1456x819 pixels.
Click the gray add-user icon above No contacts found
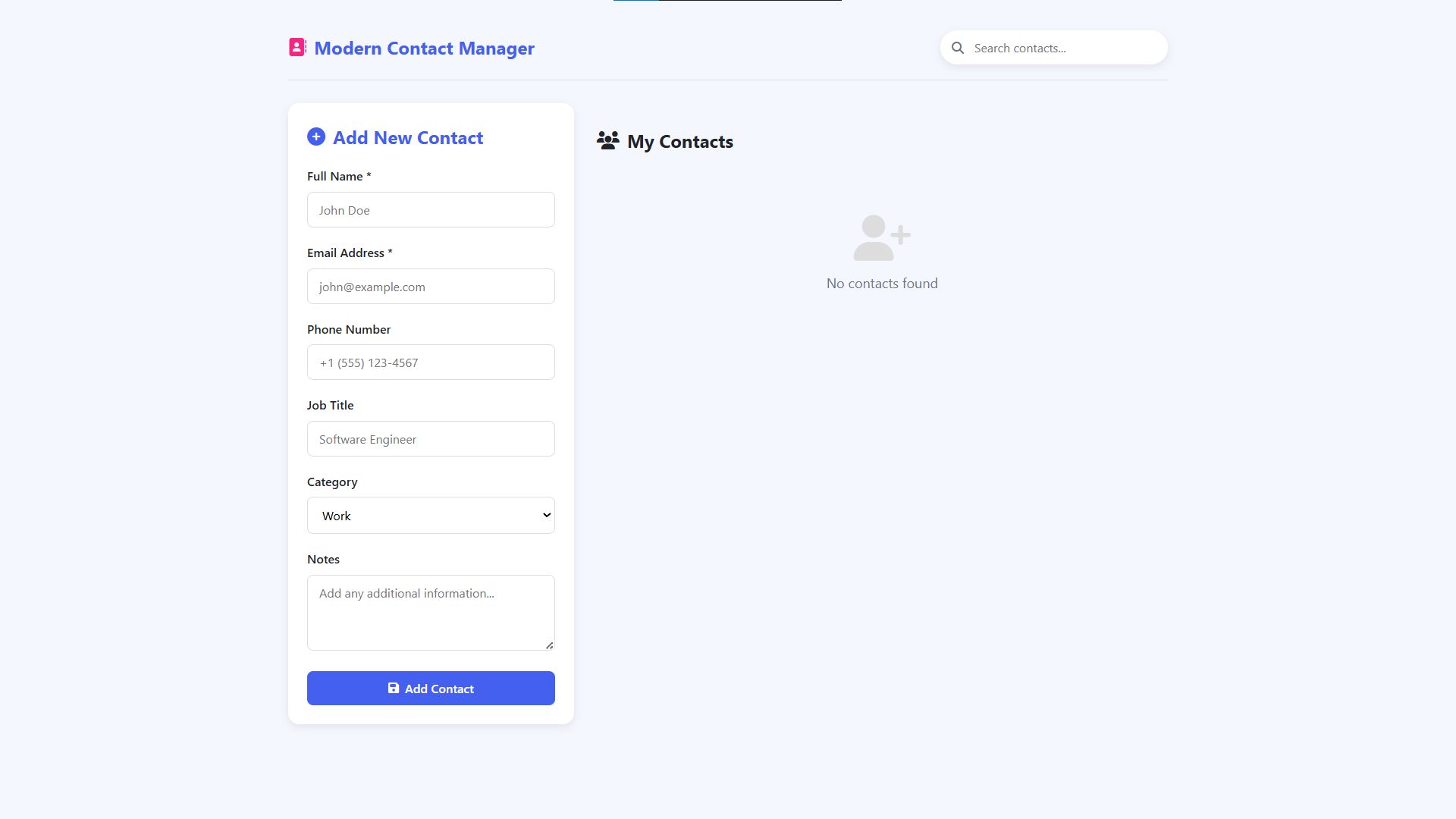tap(882, 238)
